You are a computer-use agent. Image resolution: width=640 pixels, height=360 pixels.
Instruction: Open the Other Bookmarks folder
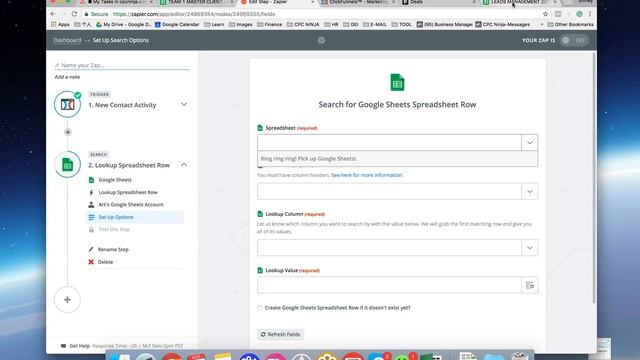click(x=570, y=24)
